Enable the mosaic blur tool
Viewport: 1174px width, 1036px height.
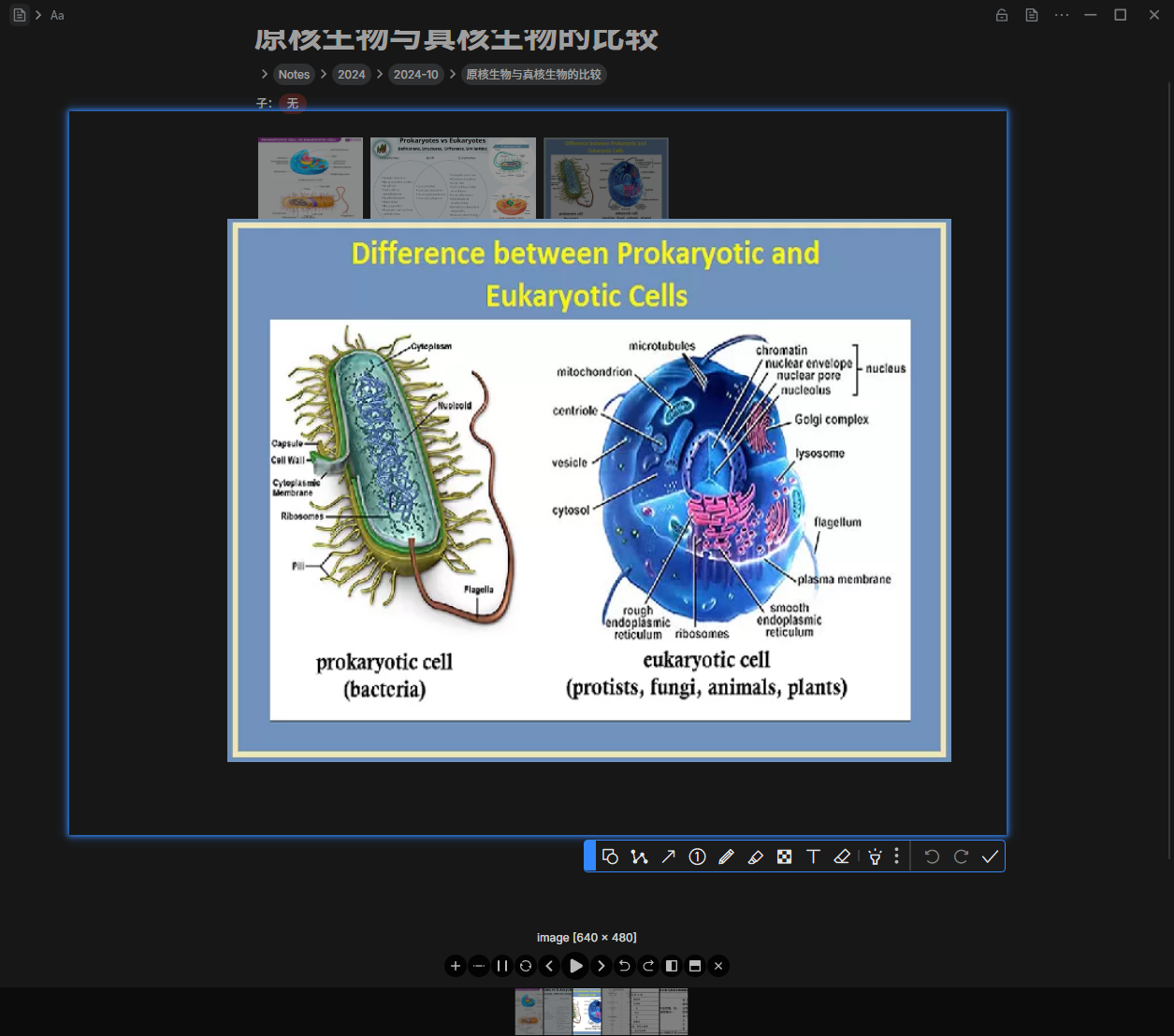click(x=784, y=856)
